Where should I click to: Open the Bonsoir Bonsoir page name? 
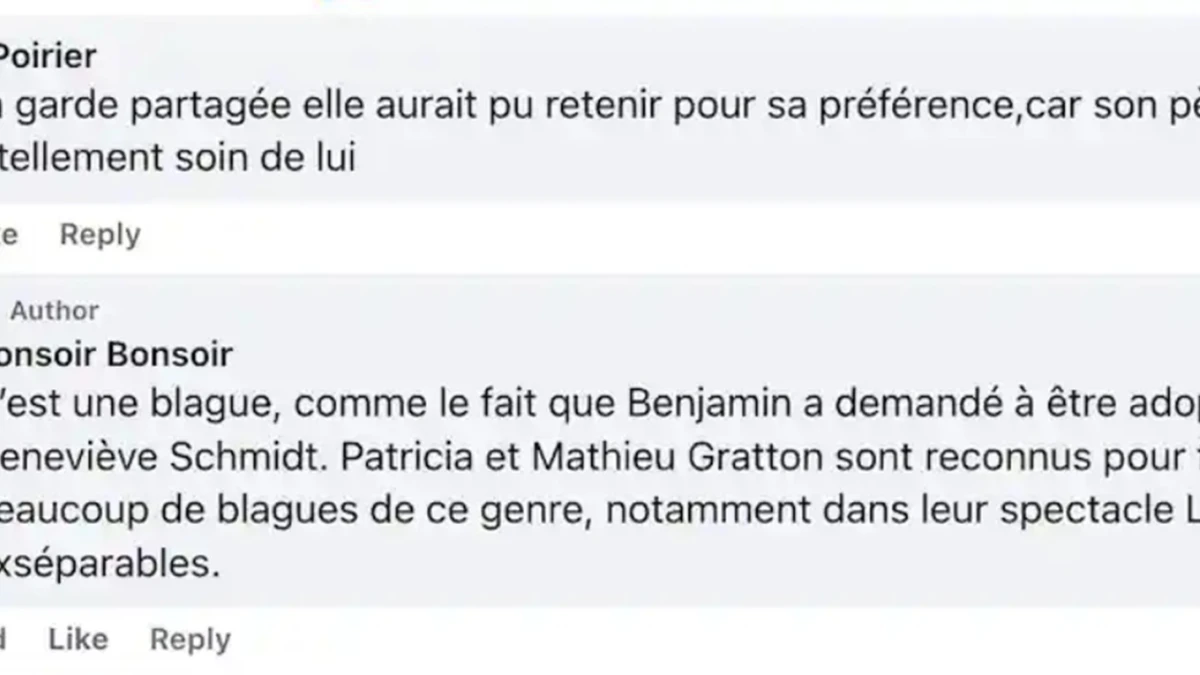pyautogui.click(x=115, y=354)
